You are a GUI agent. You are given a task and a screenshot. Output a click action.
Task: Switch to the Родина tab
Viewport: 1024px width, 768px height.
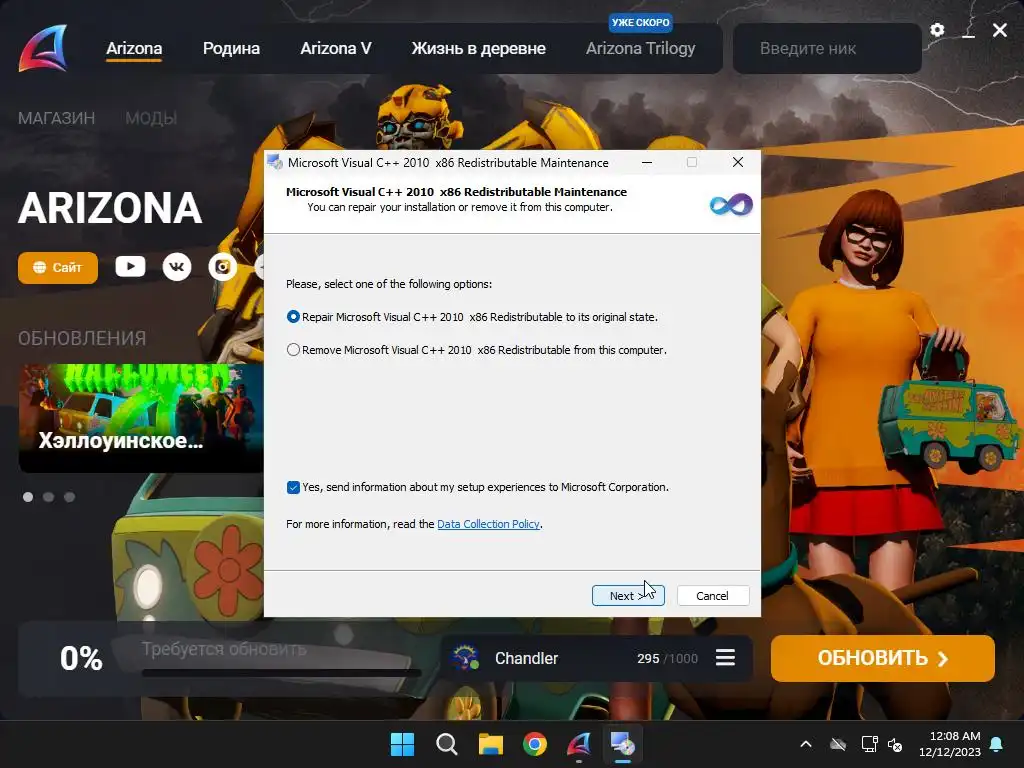coord(231,48)
